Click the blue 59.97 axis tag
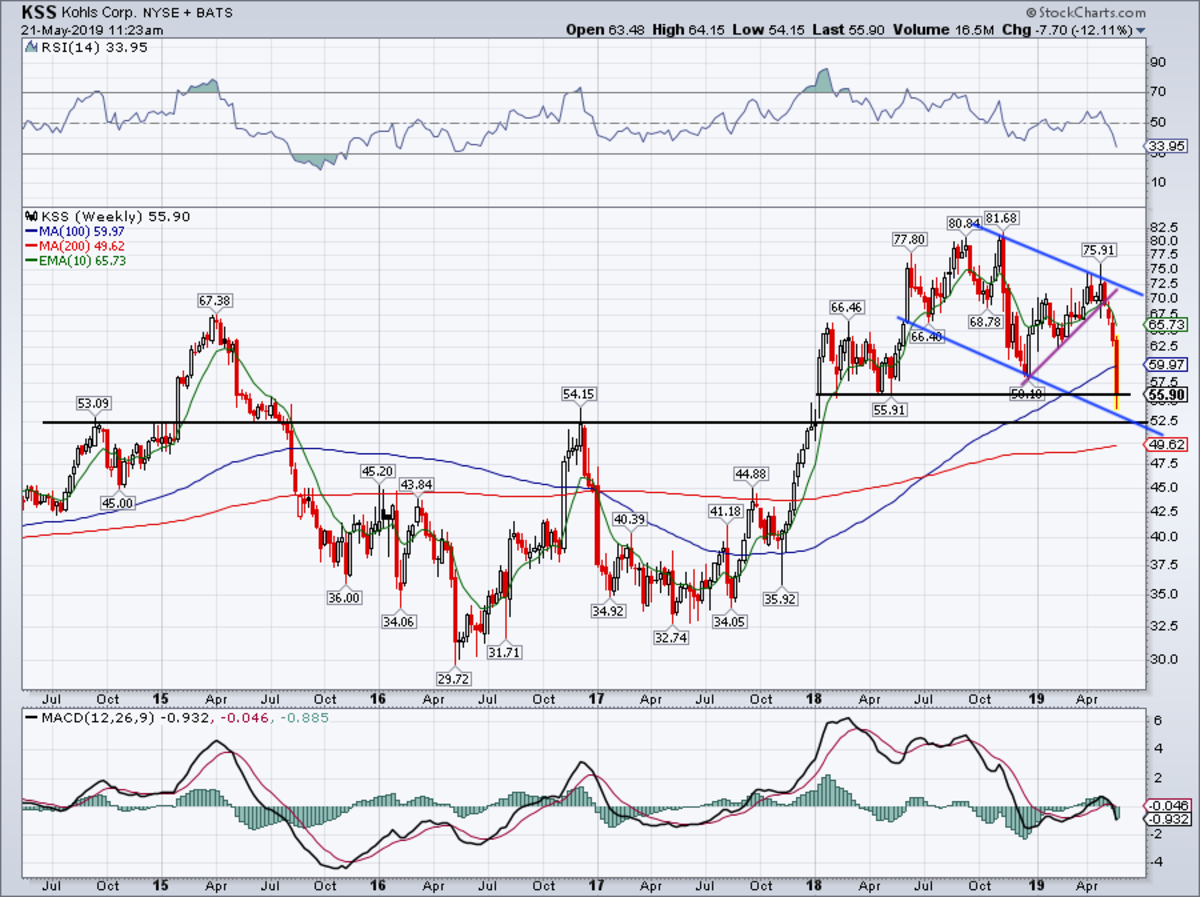 tap(1167, 364)
